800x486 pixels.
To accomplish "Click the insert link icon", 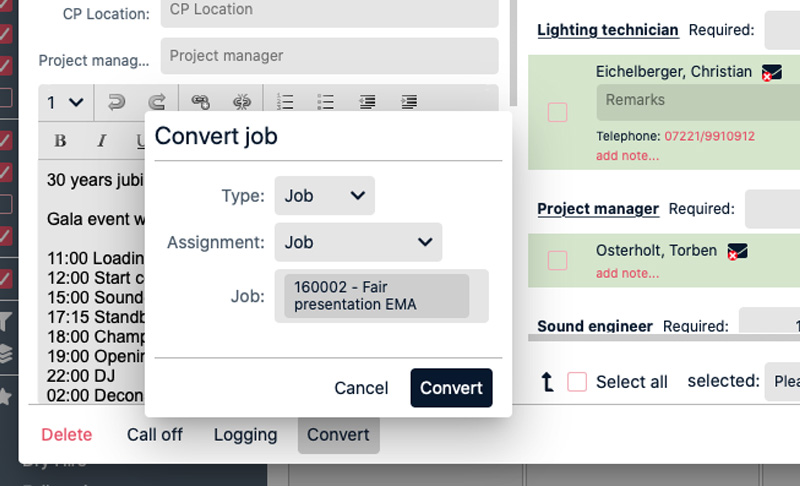I will point(200,102).
